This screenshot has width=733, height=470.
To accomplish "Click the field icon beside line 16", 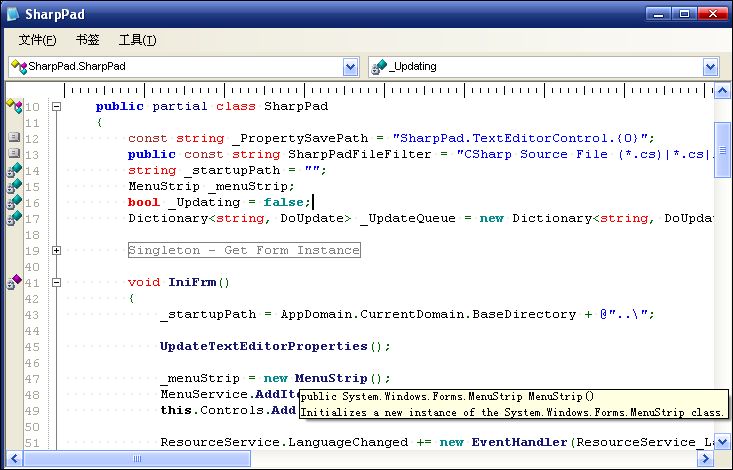I will 14,202.
